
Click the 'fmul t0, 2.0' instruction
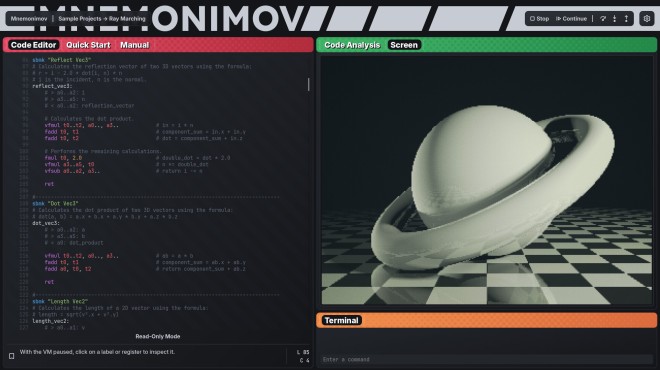coord(63,158)
